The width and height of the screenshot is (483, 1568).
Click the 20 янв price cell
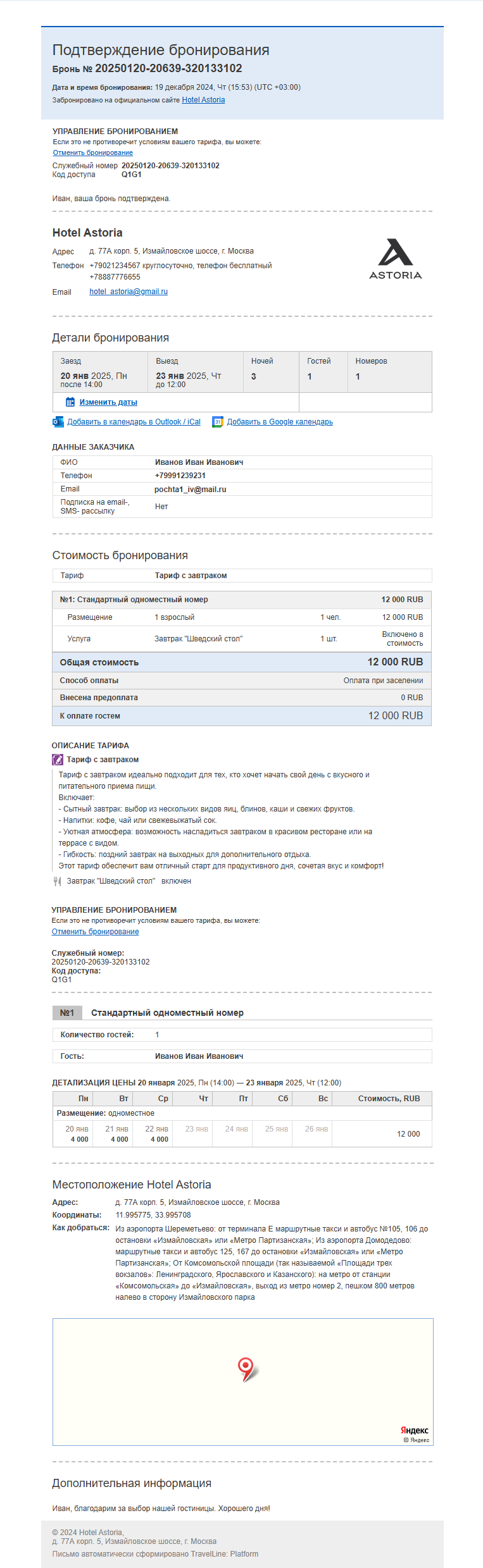(x=77, y=1134)
